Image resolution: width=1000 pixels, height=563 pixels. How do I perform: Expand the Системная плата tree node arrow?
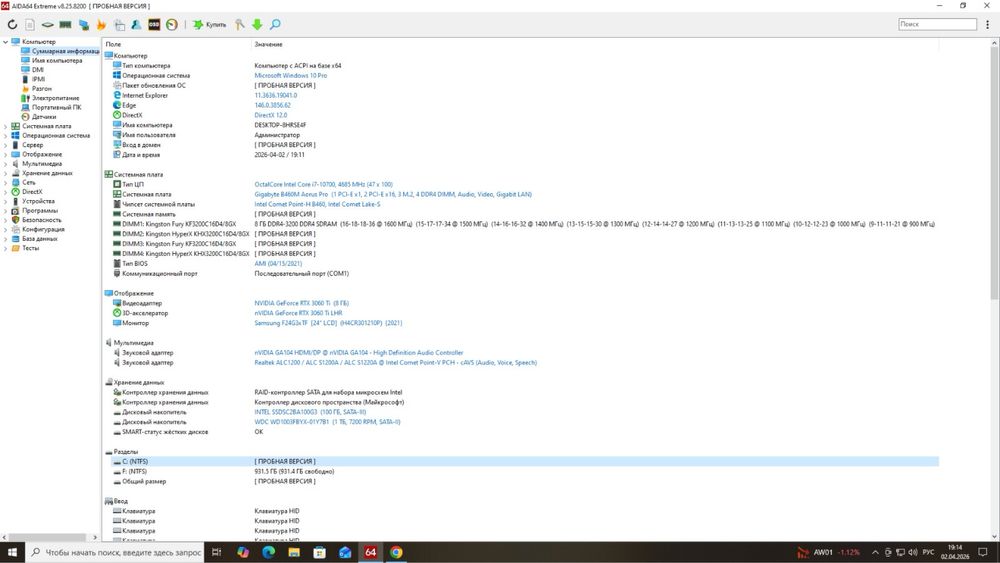pyautogui.click(x=5, y=126)
